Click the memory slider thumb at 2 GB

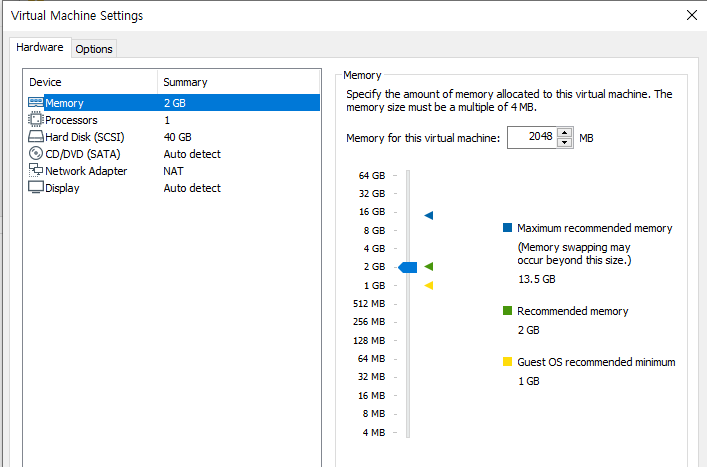point(408,267)
